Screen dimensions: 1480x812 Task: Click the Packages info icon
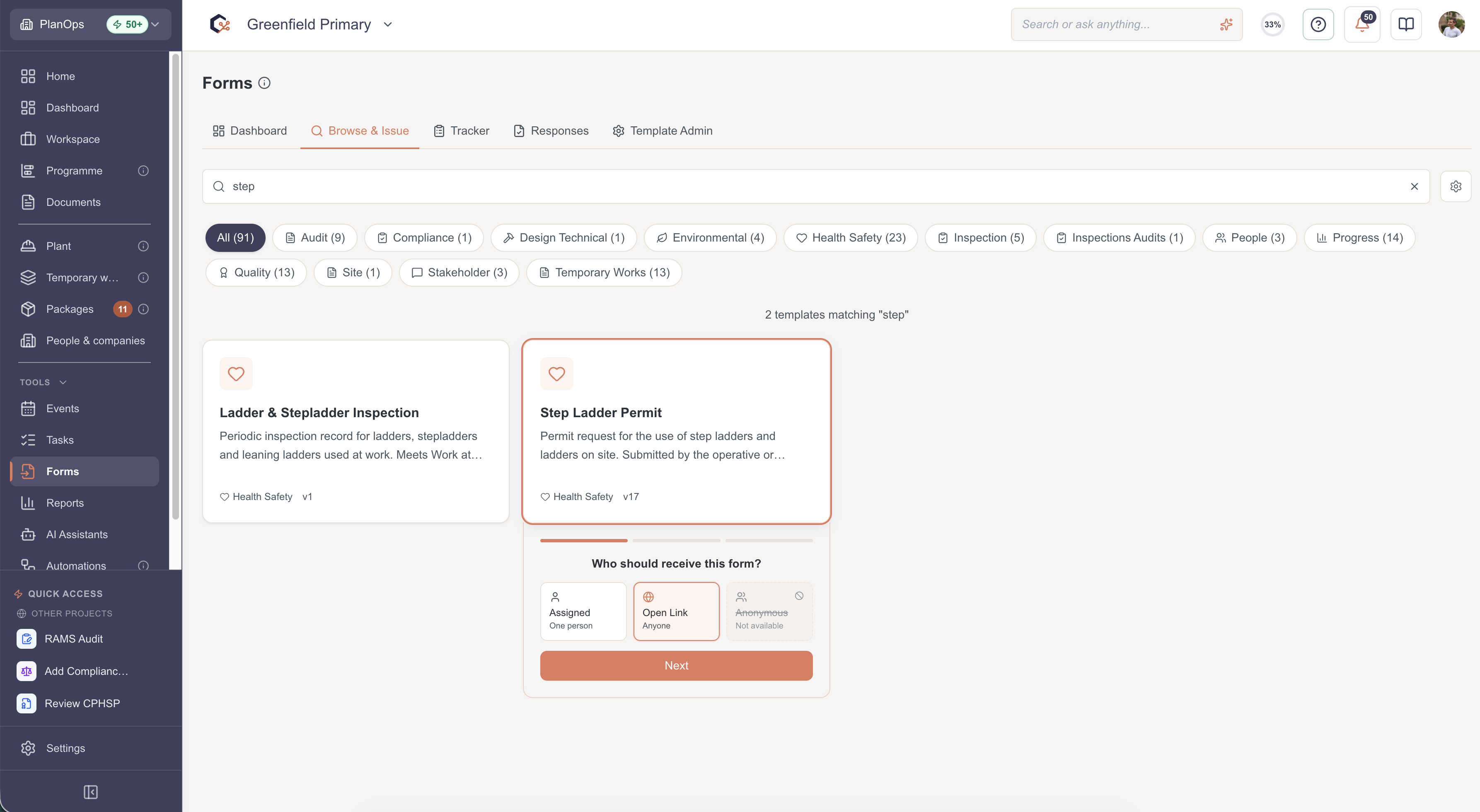(x=144, y=309)
